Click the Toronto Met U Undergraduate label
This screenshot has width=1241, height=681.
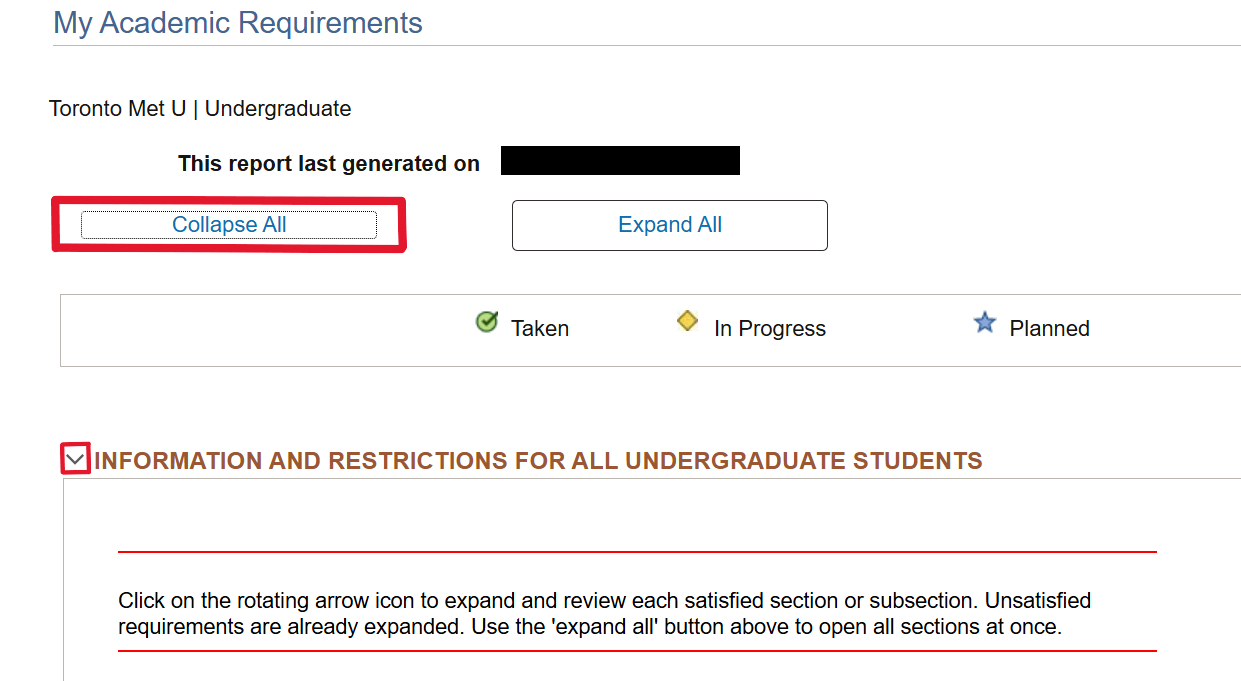[200, 108]
